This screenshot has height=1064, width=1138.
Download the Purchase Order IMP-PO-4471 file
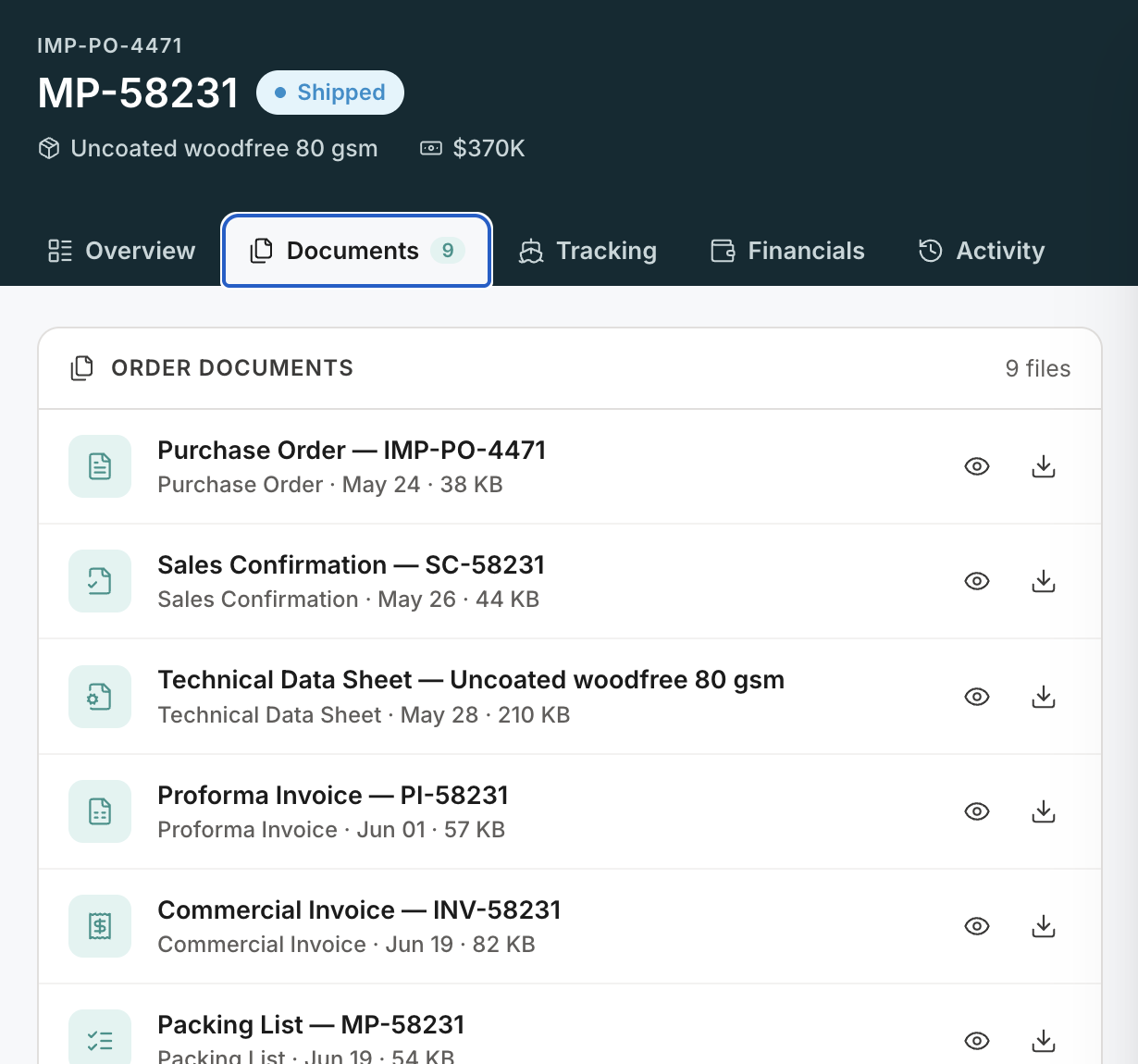coord(1044,466)
